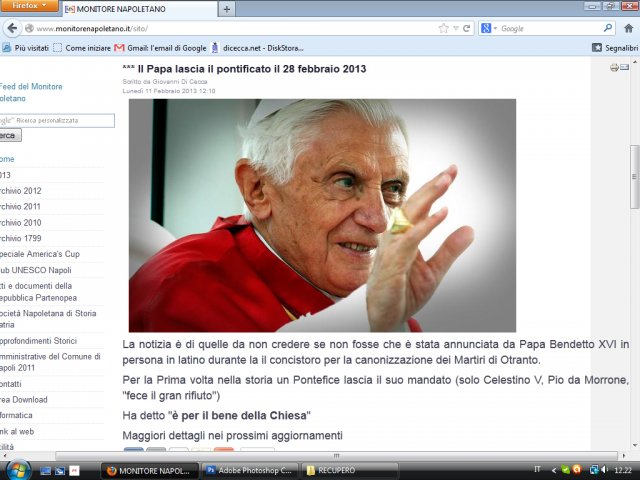The height and width of the screenshot is (480, 640).
Task: Open Speciale America's Cup link
Action: (x=40, y=254)
